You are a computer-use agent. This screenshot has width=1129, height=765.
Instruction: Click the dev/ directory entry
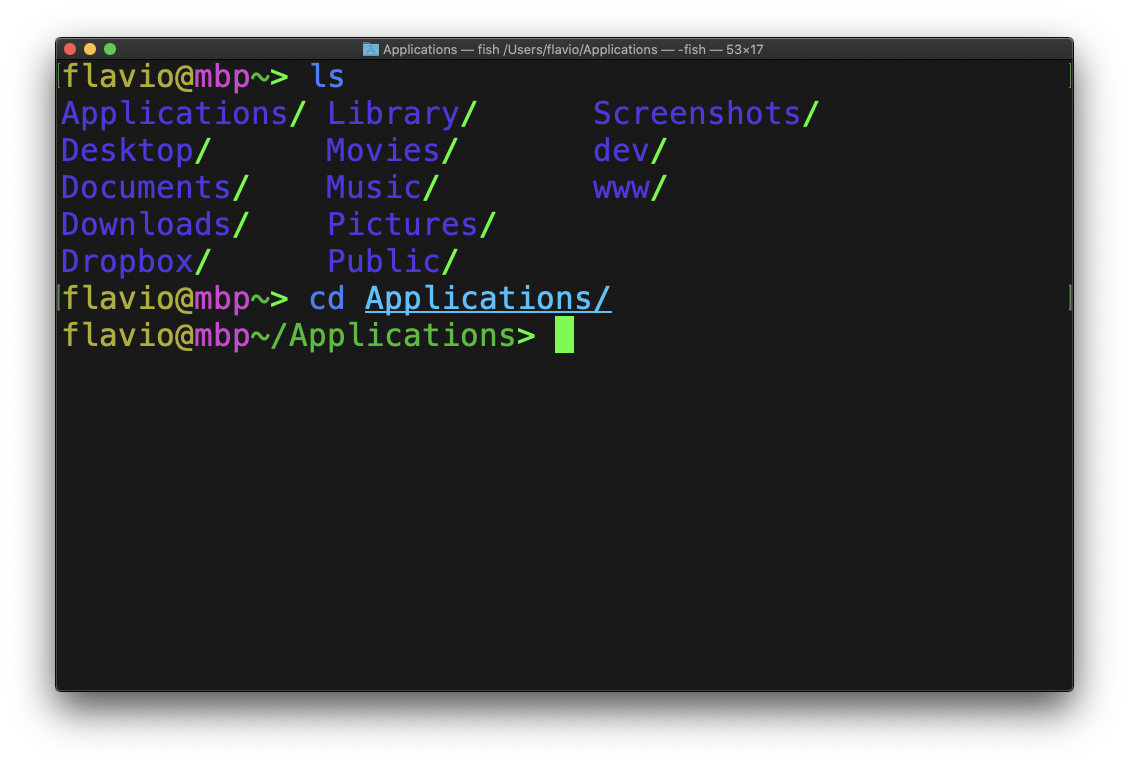(x=629, y=151)
